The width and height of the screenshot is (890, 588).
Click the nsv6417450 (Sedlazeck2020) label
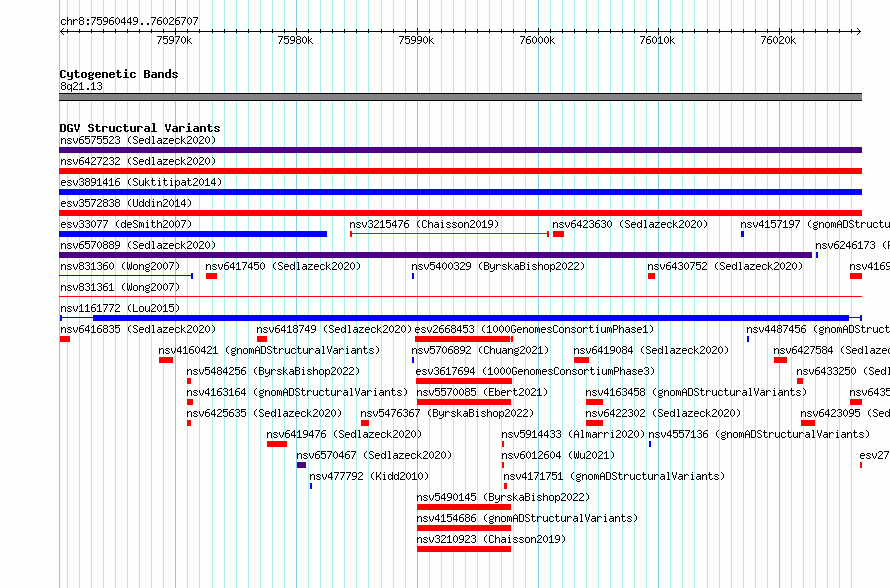coord(283,266)
